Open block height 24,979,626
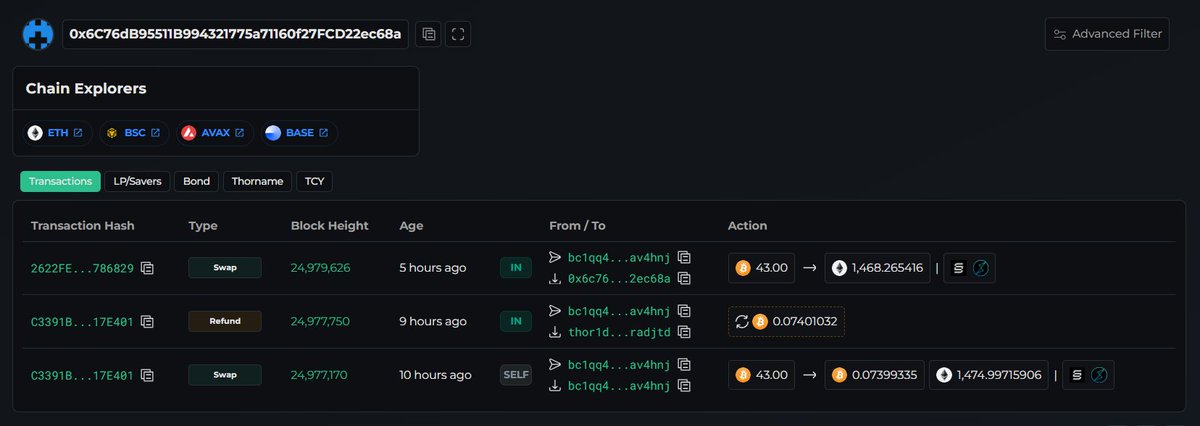This screenshot has width=1200, height=426. pyautogui.click(x=320, y=268)
